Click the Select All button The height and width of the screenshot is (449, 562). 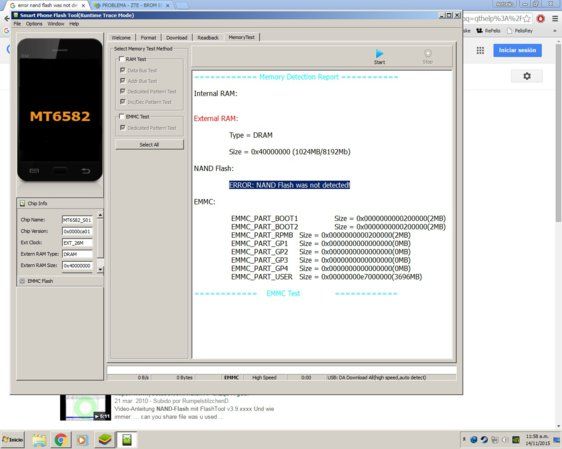[149, 145]
